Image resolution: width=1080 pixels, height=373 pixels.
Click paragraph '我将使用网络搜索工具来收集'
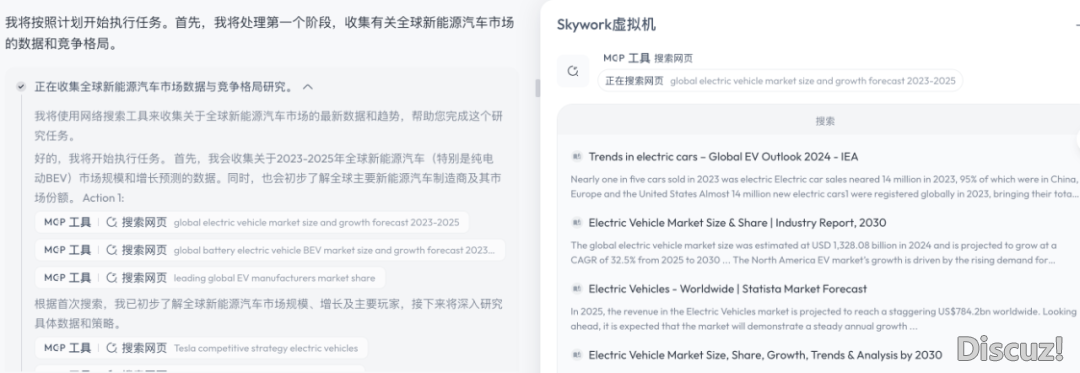pos(269,126)
